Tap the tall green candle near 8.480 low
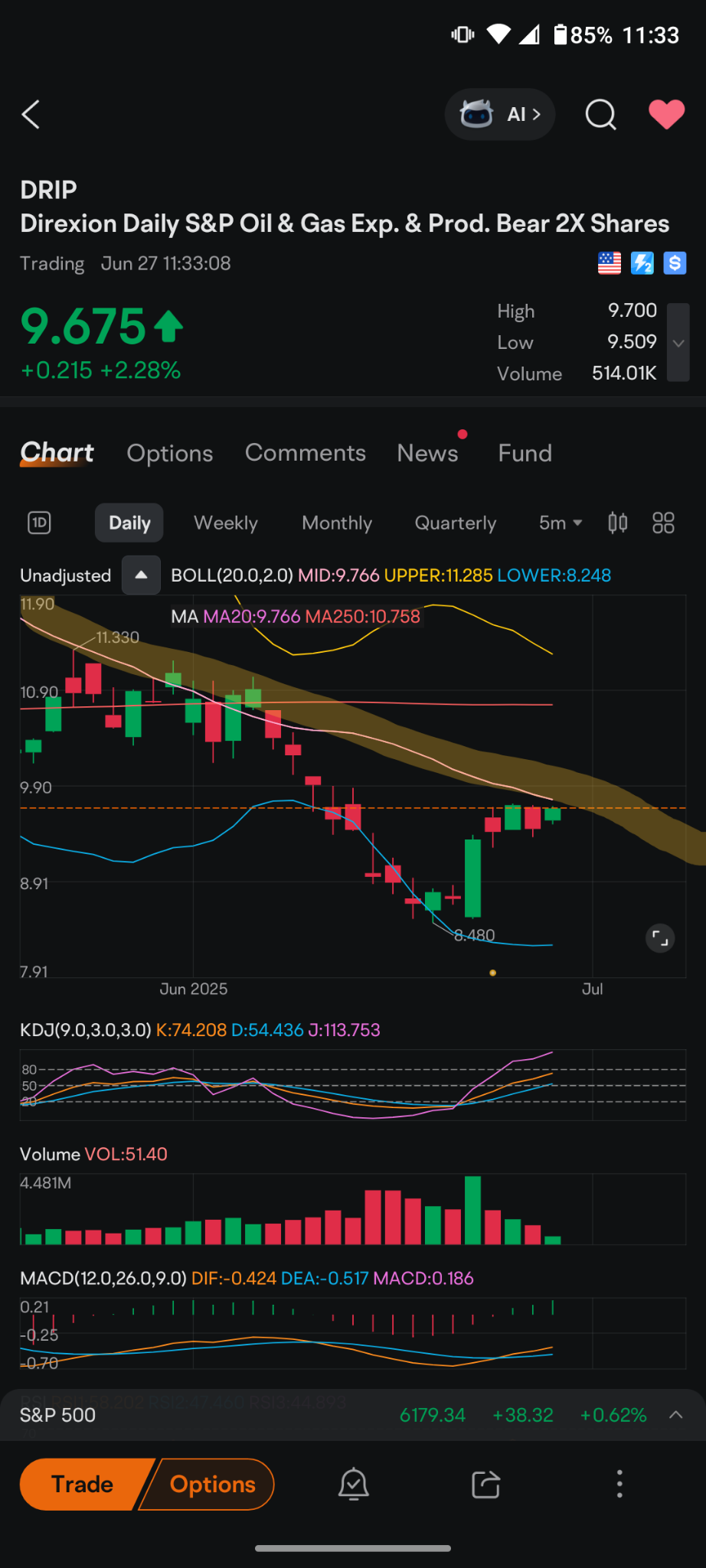Viewport: 706px width, 1568px height. coord(473,879)
